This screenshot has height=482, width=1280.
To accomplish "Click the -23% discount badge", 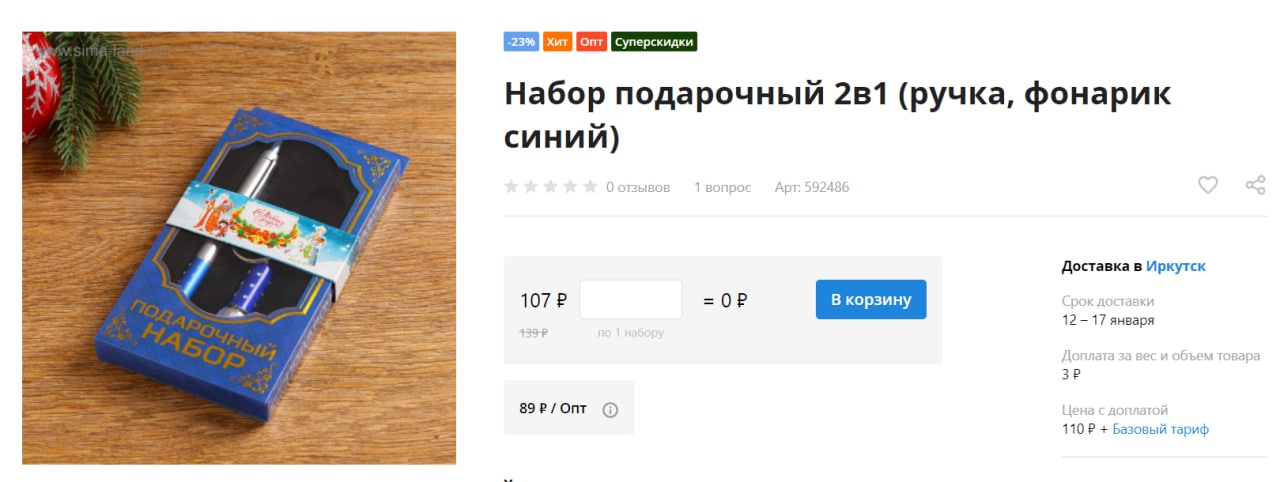I will click(x=521, y=42).
